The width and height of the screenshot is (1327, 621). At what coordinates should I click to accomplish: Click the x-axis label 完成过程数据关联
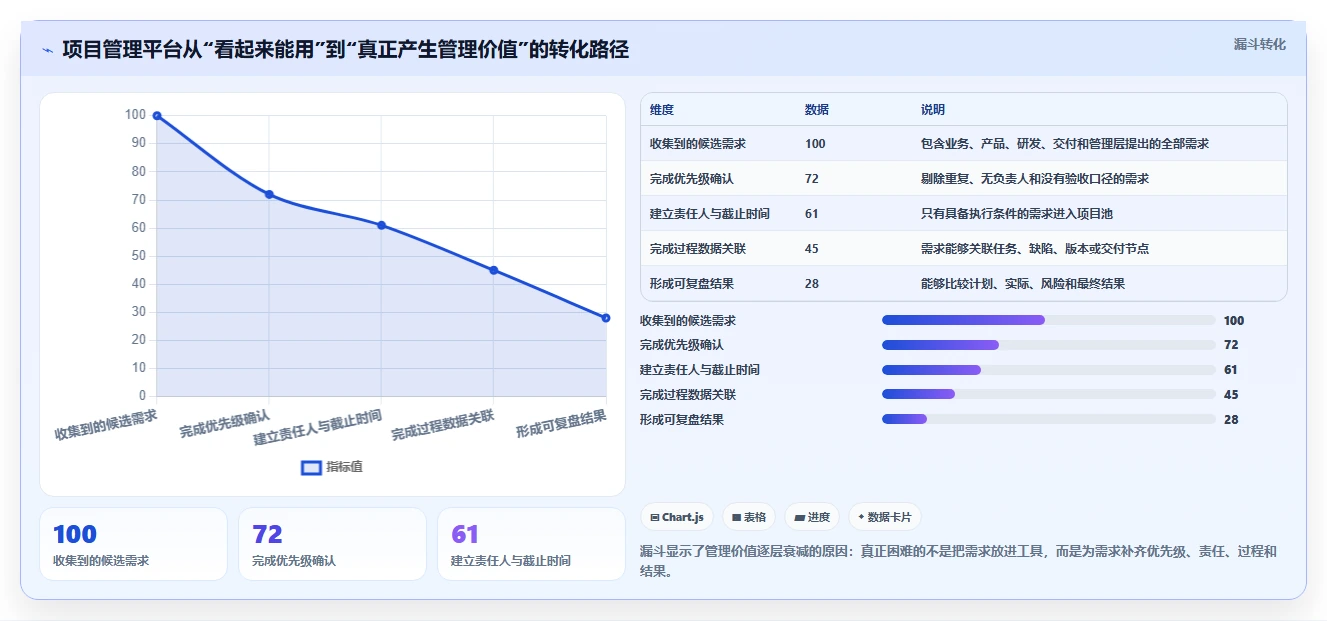[x=443, y=425]
